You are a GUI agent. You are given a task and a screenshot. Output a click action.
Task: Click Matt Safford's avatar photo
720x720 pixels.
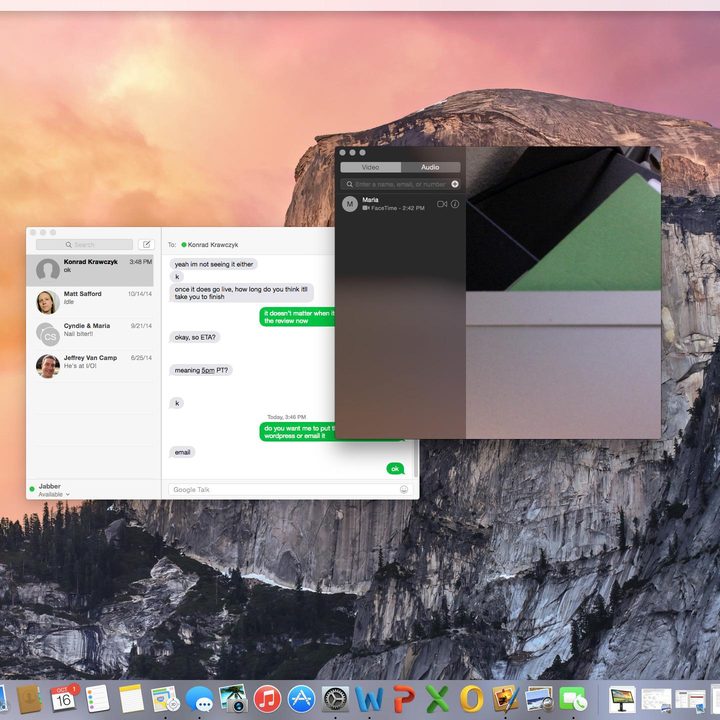(x=48, y=302)
